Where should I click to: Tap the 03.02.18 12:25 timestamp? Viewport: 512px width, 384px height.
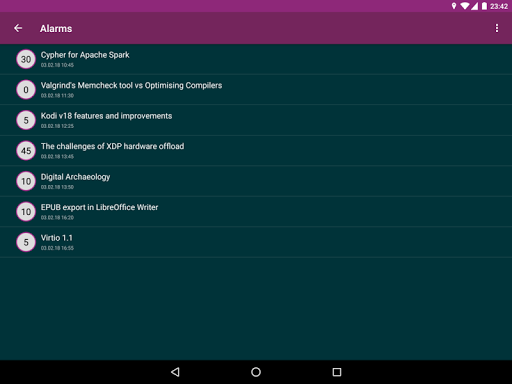(x=57, y=126)
